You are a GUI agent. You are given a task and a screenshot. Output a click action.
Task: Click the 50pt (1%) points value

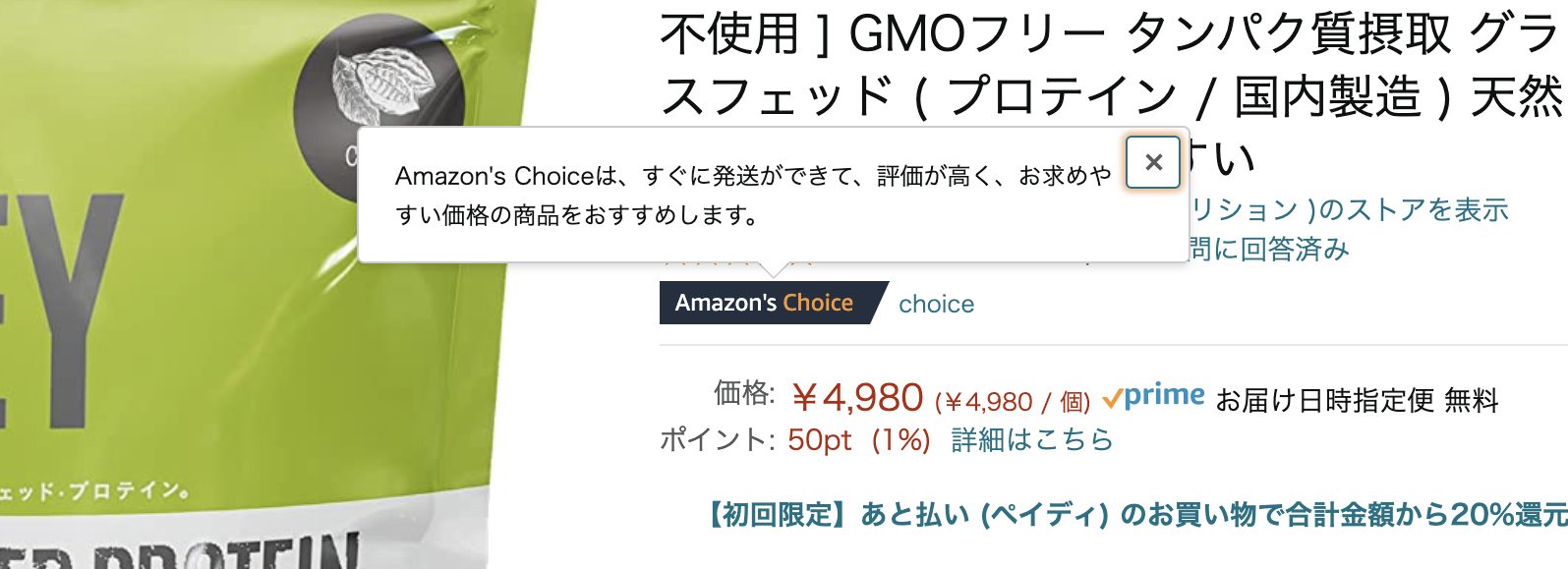[x=859, y=439]
